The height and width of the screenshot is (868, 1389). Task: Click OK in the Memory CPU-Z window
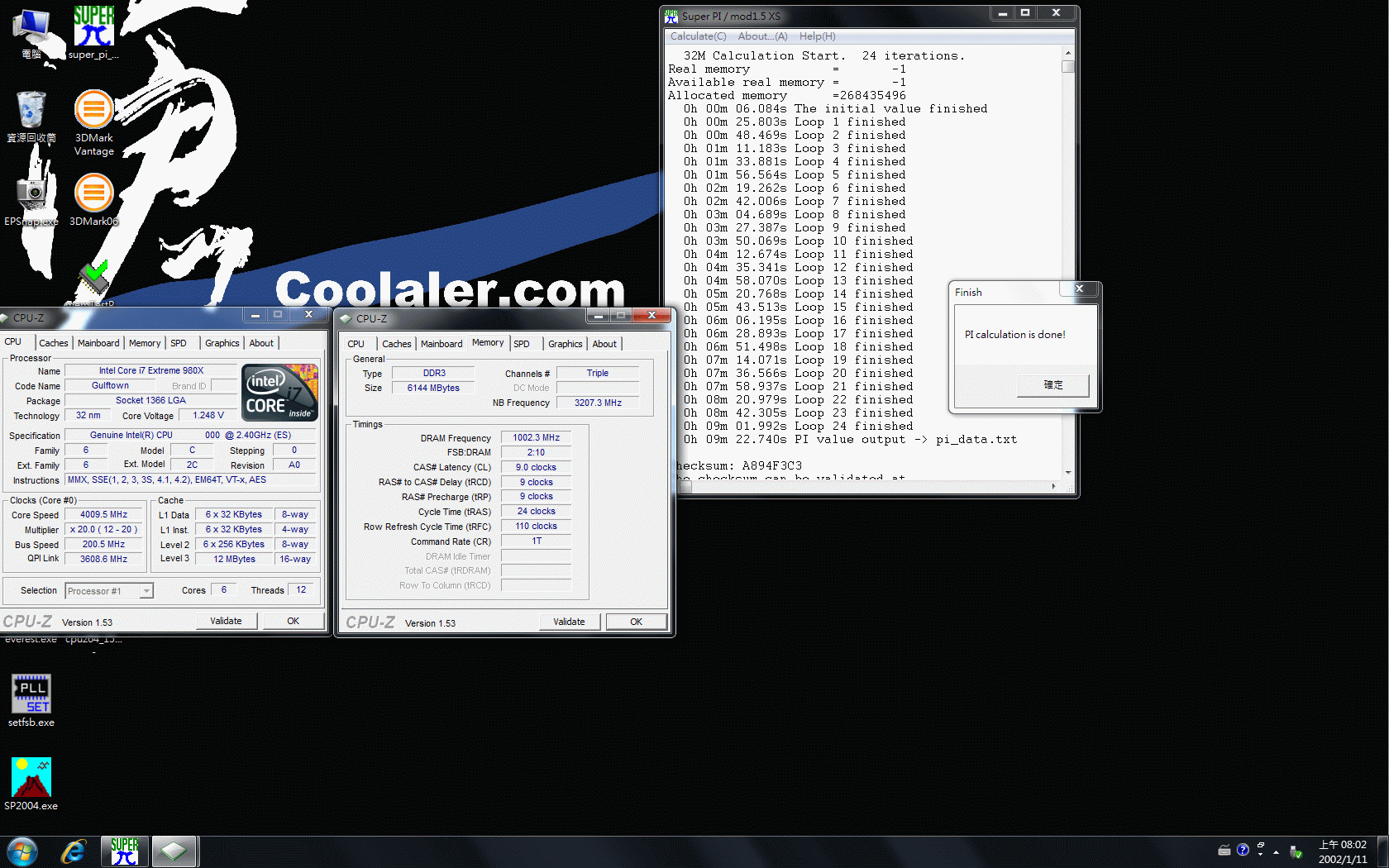tap(637, 622)
